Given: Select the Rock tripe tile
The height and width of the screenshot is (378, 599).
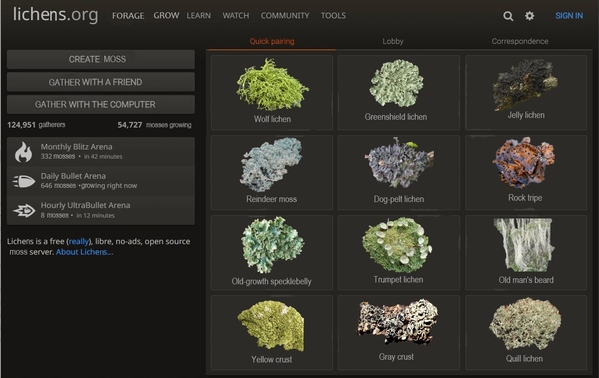Looking at the screenshot, I should pyautogui.click(x=526, y=172).
